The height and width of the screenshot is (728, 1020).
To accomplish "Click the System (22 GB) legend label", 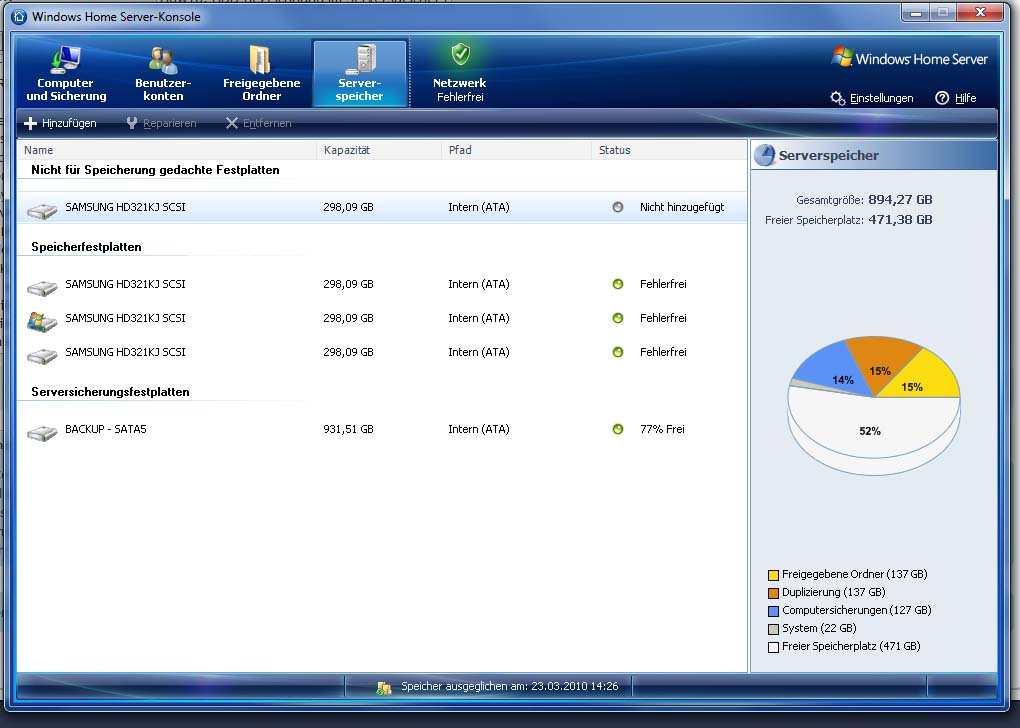I will click(x=819, y=628).
